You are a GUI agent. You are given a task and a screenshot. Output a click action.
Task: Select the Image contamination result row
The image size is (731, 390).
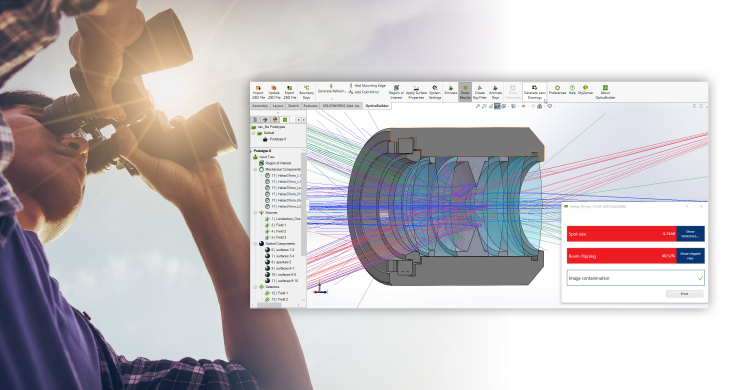click(635, 278)
